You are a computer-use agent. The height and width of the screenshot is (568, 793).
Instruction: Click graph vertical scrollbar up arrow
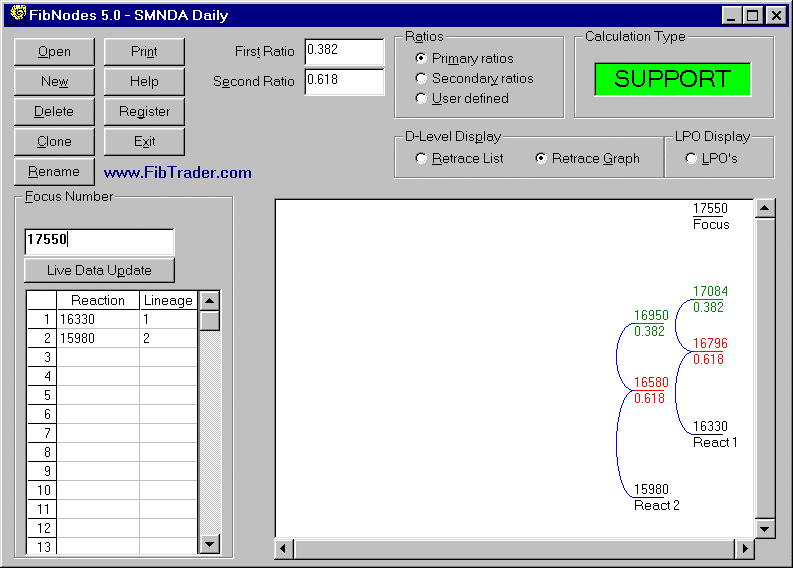765,208
